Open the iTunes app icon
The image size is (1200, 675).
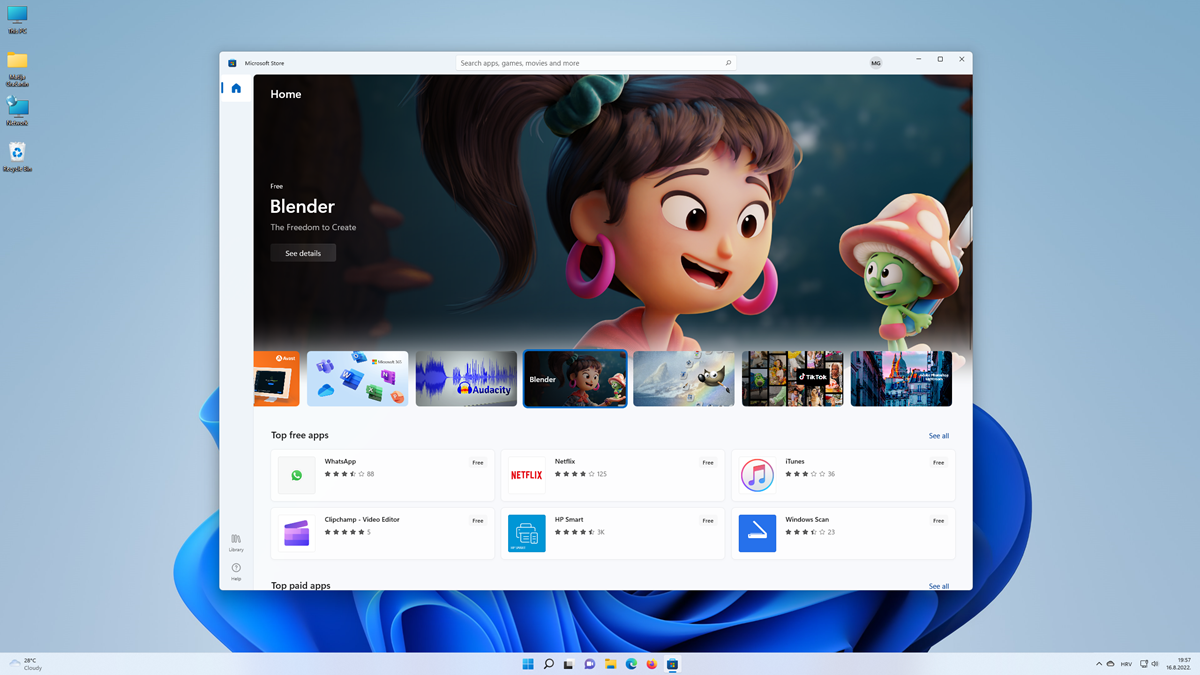[757, 475]
